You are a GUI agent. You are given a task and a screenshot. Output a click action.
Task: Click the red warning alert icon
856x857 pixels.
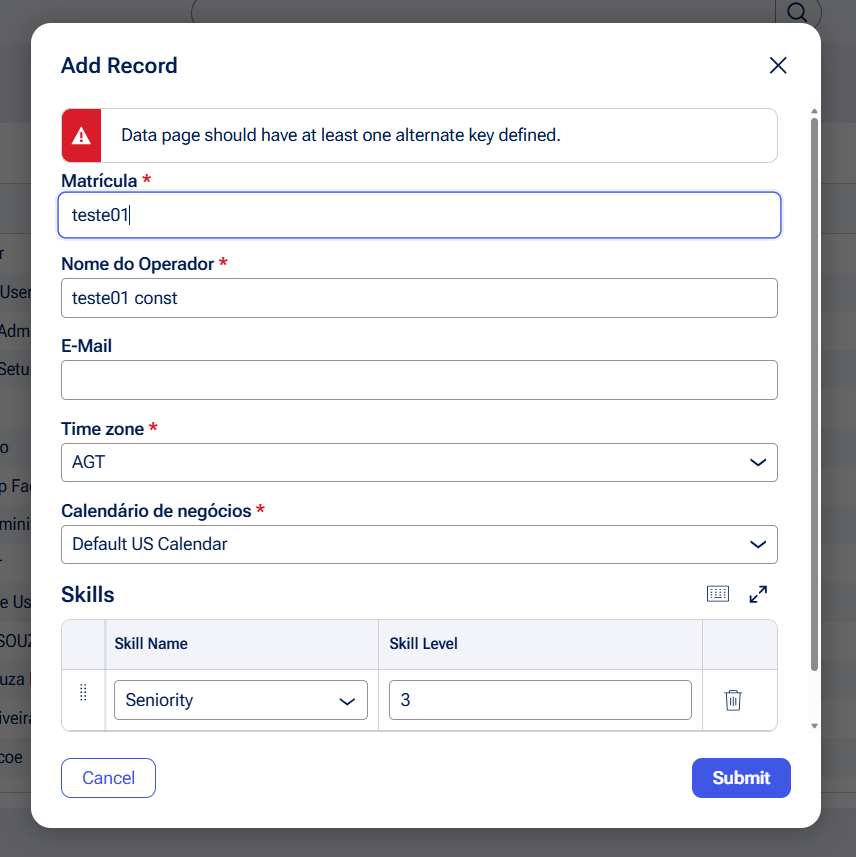click(82, 135)
